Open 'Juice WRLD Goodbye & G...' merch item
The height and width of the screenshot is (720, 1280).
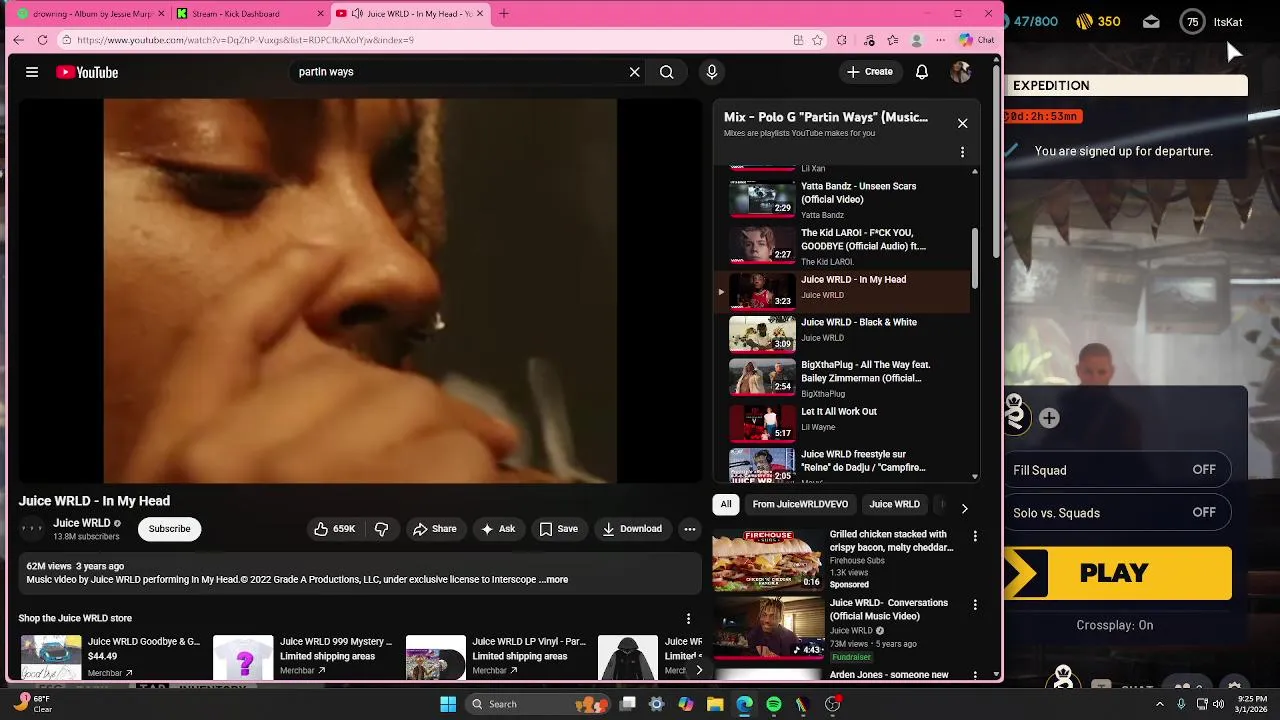[x=111, y=657]
